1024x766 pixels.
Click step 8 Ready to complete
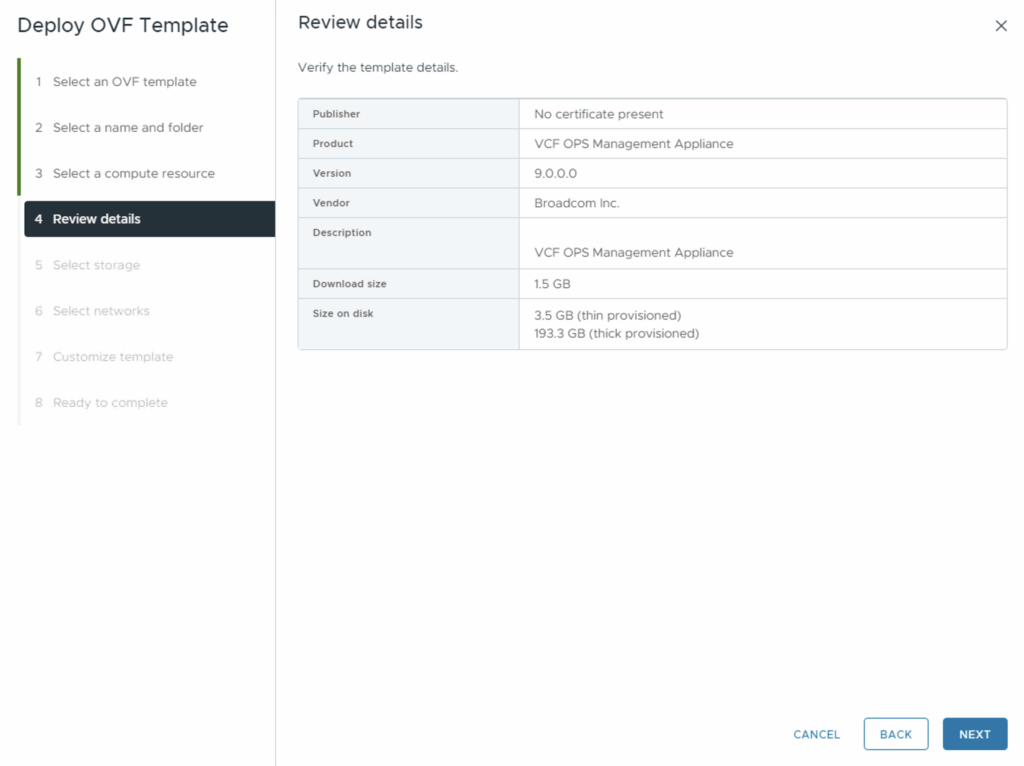pyautogui.click(x=110, y=403)
